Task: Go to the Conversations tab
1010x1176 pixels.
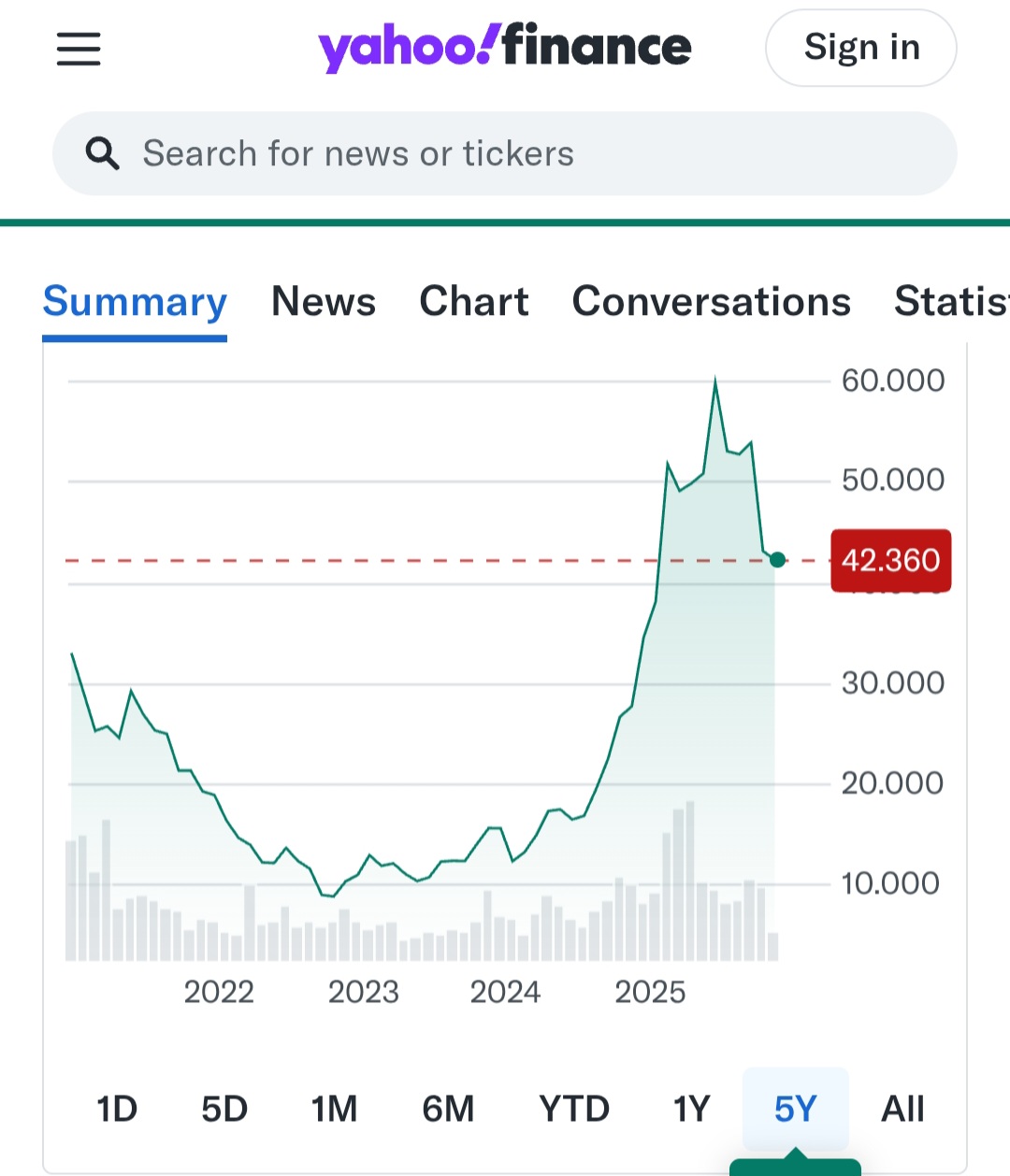Action: 711,302
